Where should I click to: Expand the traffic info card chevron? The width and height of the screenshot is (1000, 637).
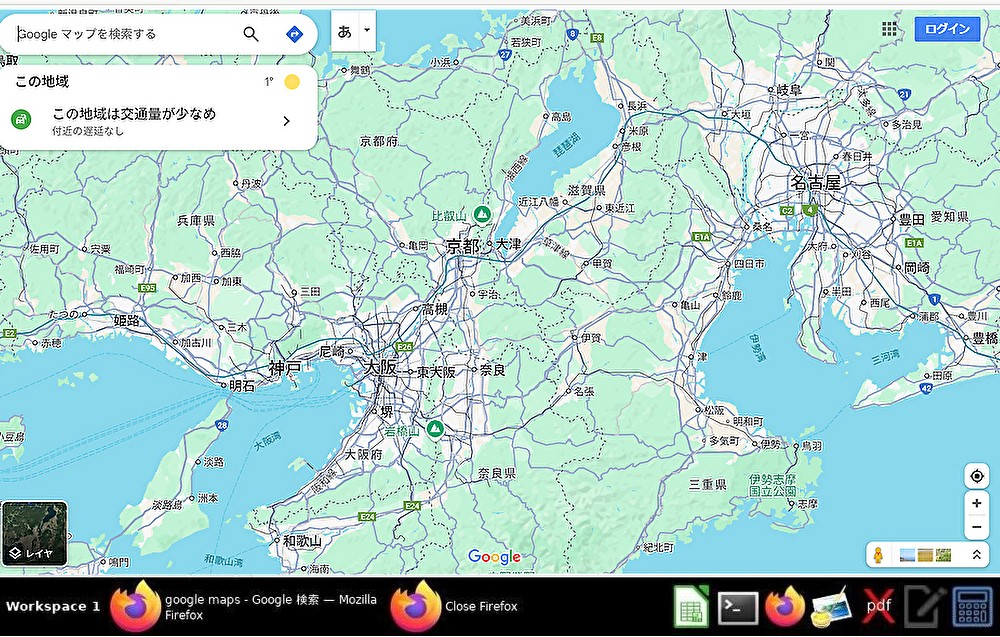[287, 121]
